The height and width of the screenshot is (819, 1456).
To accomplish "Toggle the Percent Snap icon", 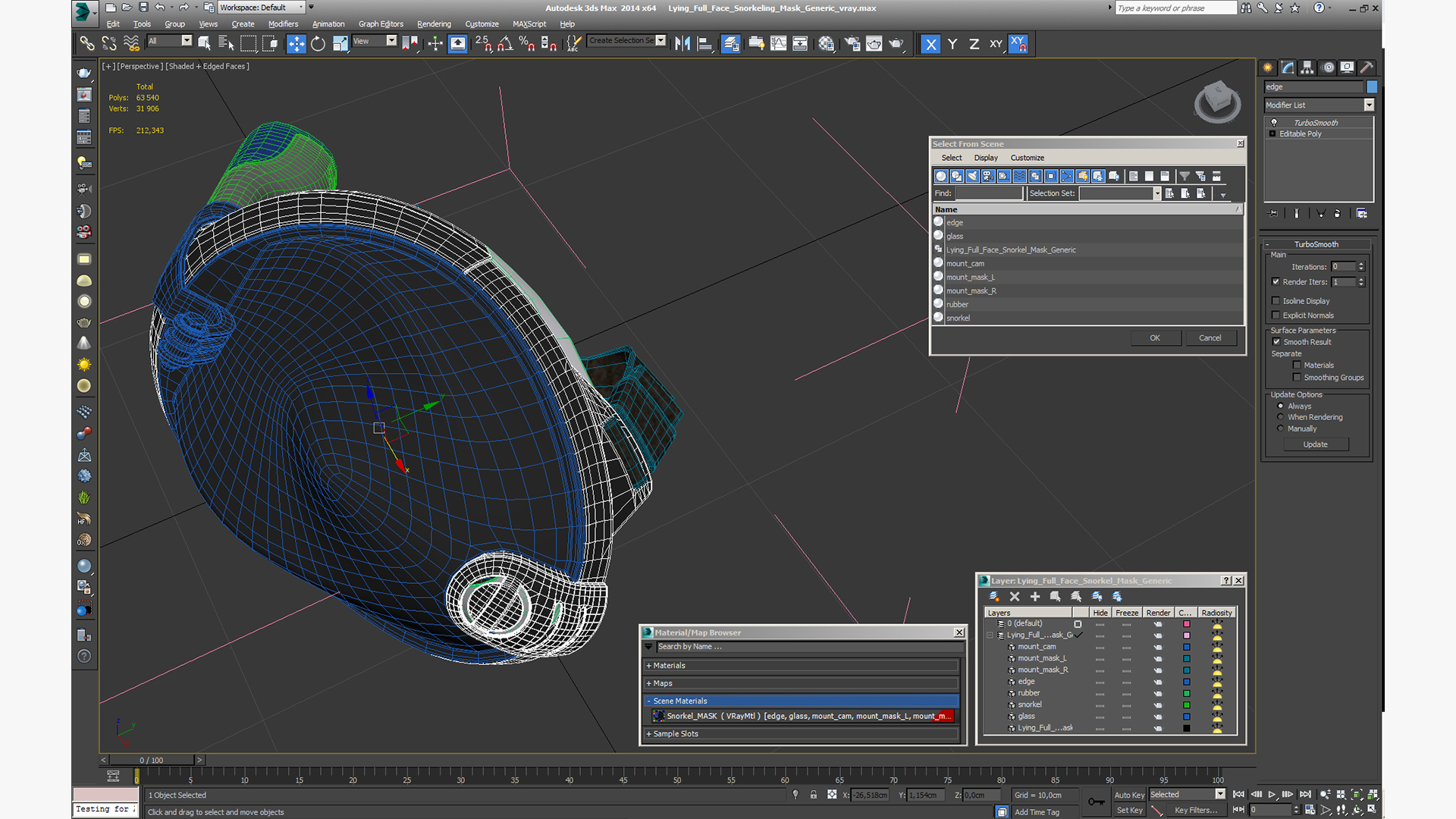I will coord(527,44).
